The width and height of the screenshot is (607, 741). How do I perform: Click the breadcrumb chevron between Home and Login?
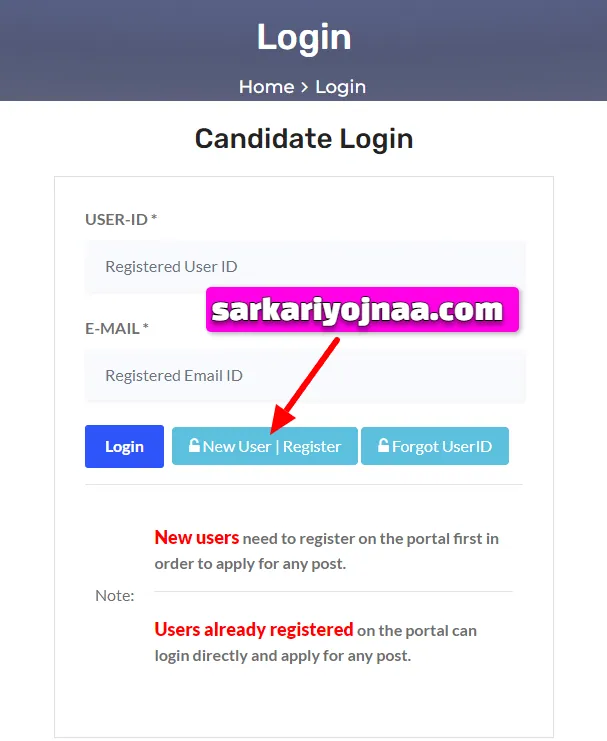click(304, 87)
